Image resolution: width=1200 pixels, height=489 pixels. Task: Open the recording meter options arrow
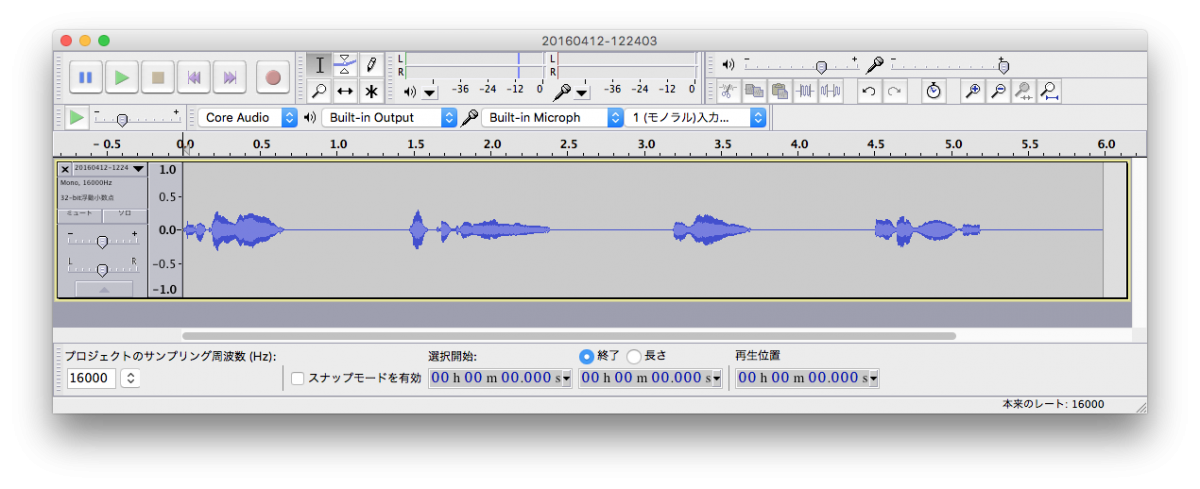click(x=582, y=91)
